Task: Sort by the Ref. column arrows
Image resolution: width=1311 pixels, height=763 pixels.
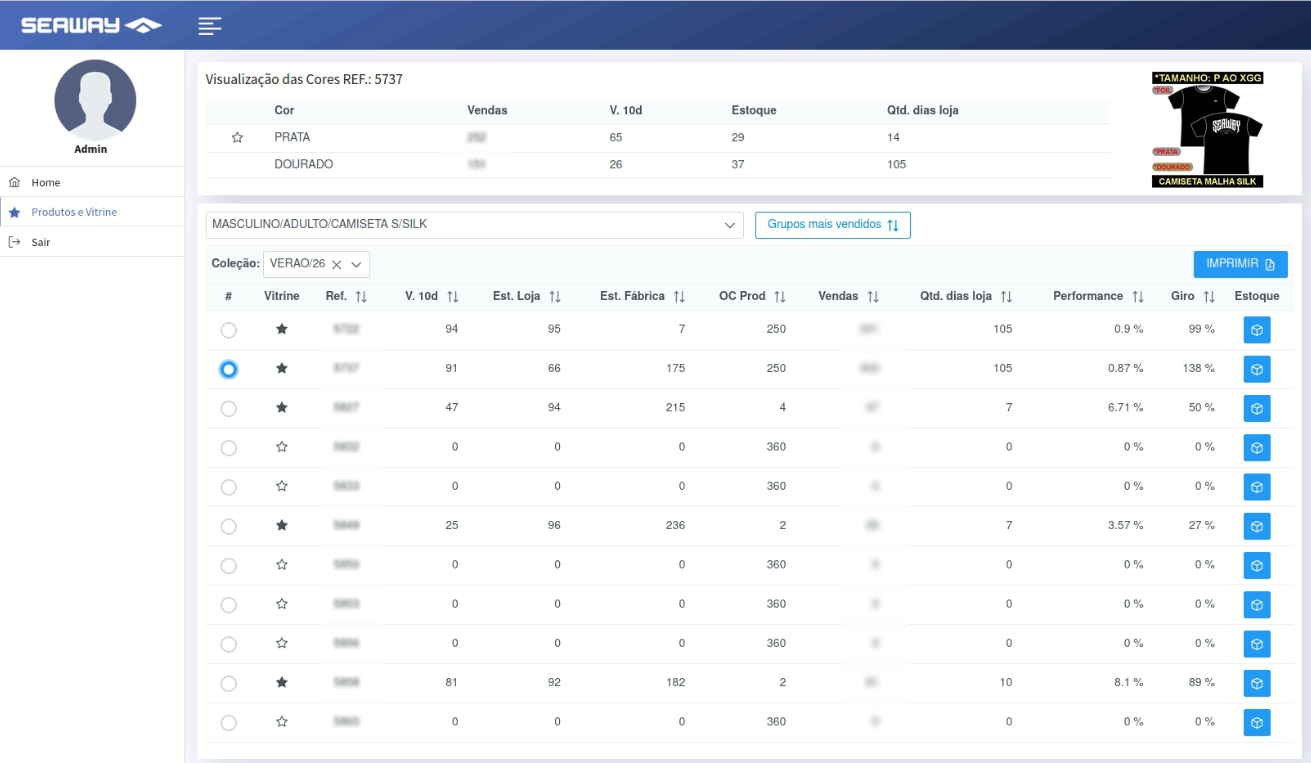Action: [361, 297]
